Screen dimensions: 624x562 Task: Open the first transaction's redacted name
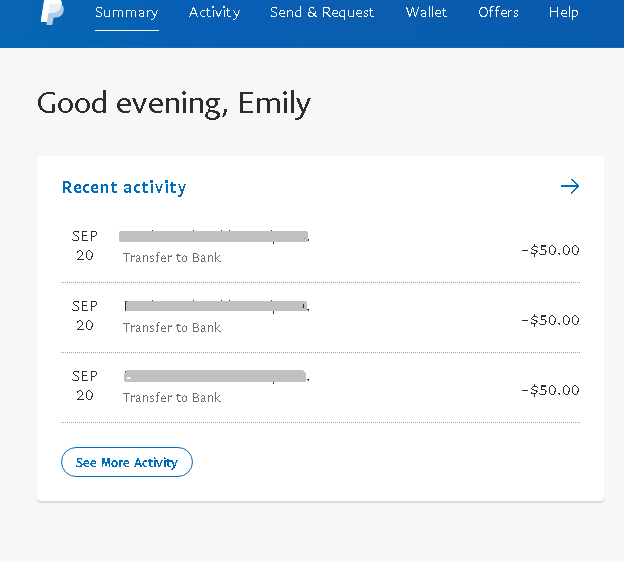(x=213, y=237)
